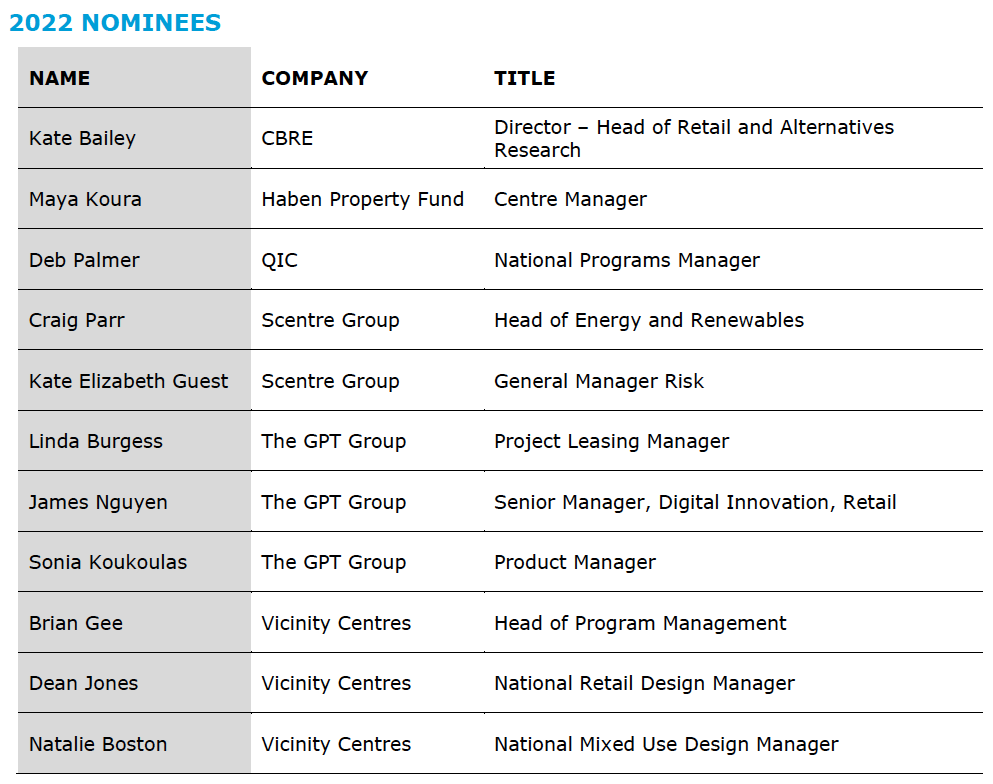Click General Manager Risk title
The image size is (993, 784).
599,381
